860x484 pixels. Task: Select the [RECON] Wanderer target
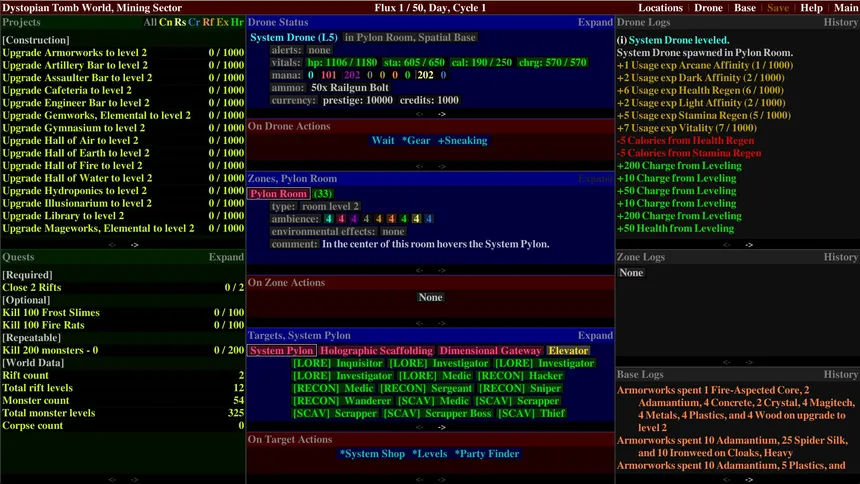(342, 401)
